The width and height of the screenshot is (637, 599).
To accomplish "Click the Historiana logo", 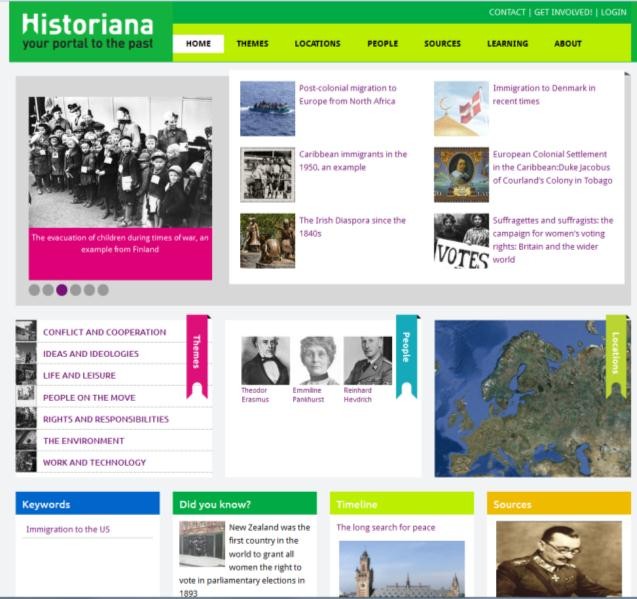I will tap(88, 32).
